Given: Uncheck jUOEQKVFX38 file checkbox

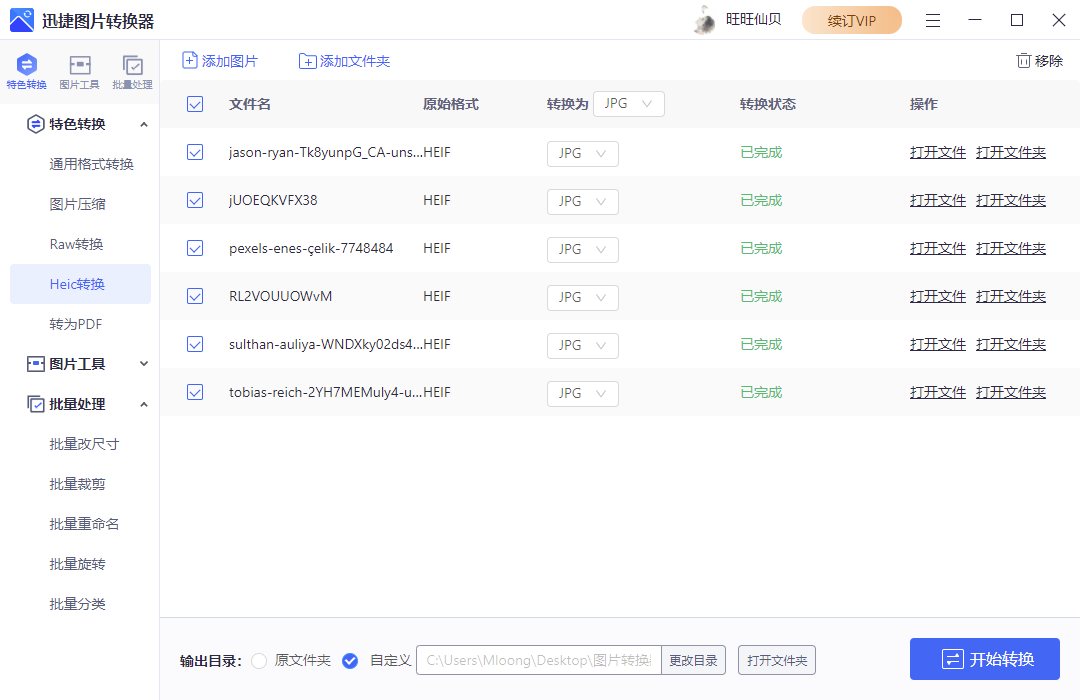Looking at the screenshot, I should point(195,200).
